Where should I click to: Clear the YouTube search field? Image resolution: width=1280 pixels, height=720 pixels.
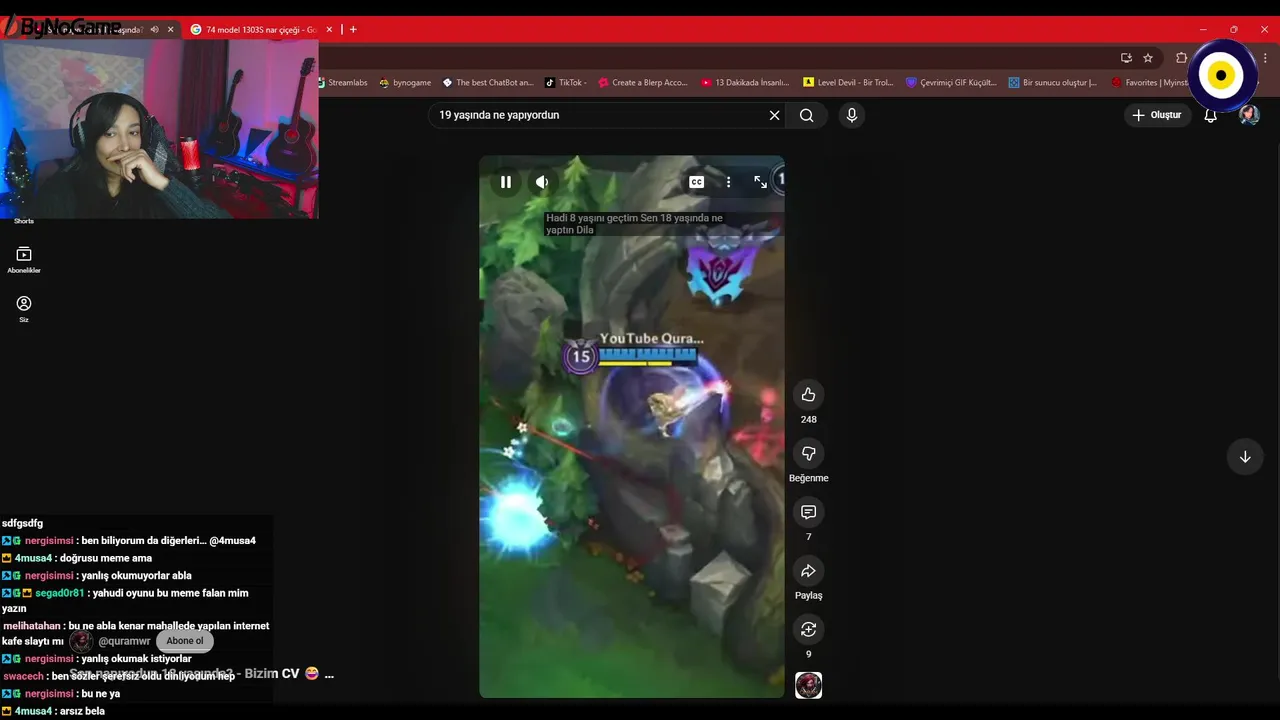774,115
